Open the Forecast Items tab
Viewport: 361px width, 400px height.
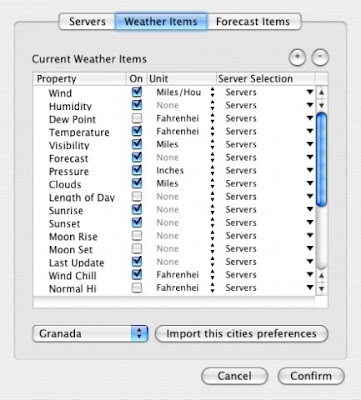click(x=253, y=22)
